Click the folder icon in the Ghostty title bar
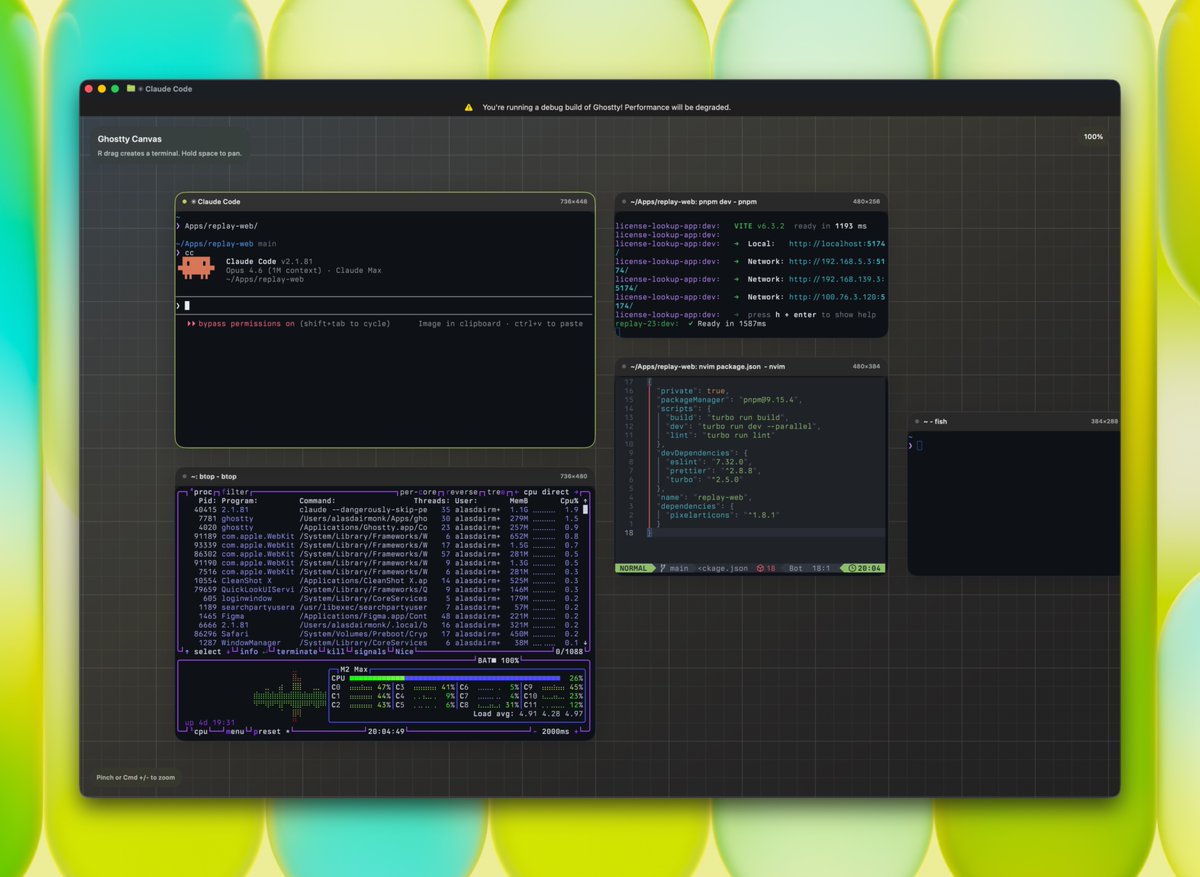This screenshot has width=1200, height=877. [131, 89]
